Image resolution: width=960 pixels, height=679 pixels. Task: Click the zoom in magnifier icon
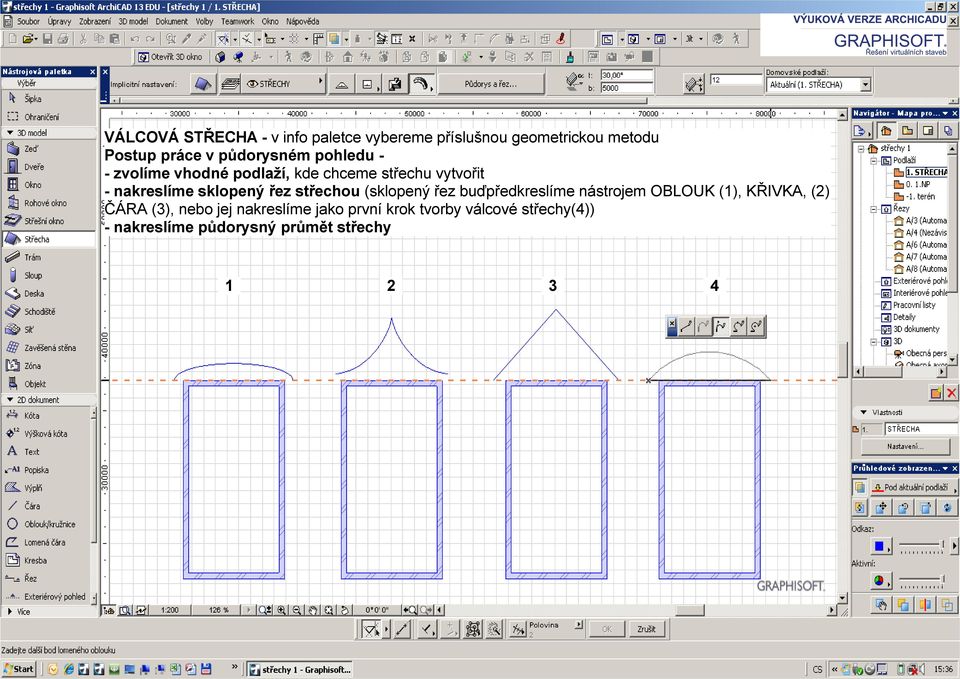[282, 610]
